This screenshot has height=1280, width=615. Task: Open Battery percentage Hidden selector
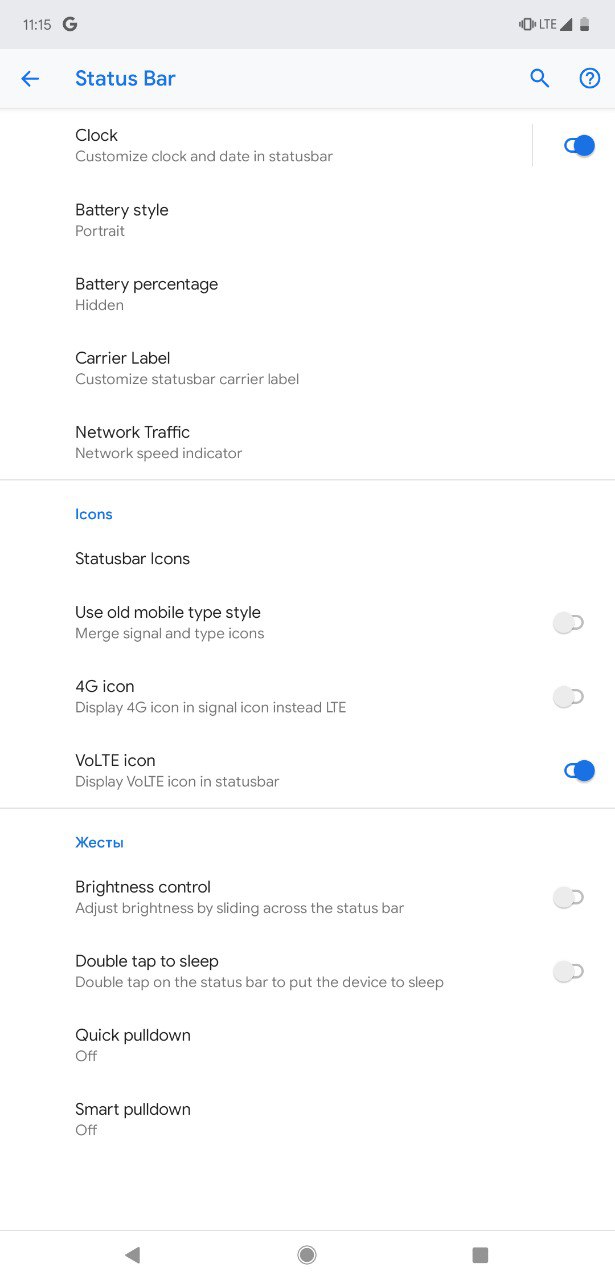307,294
